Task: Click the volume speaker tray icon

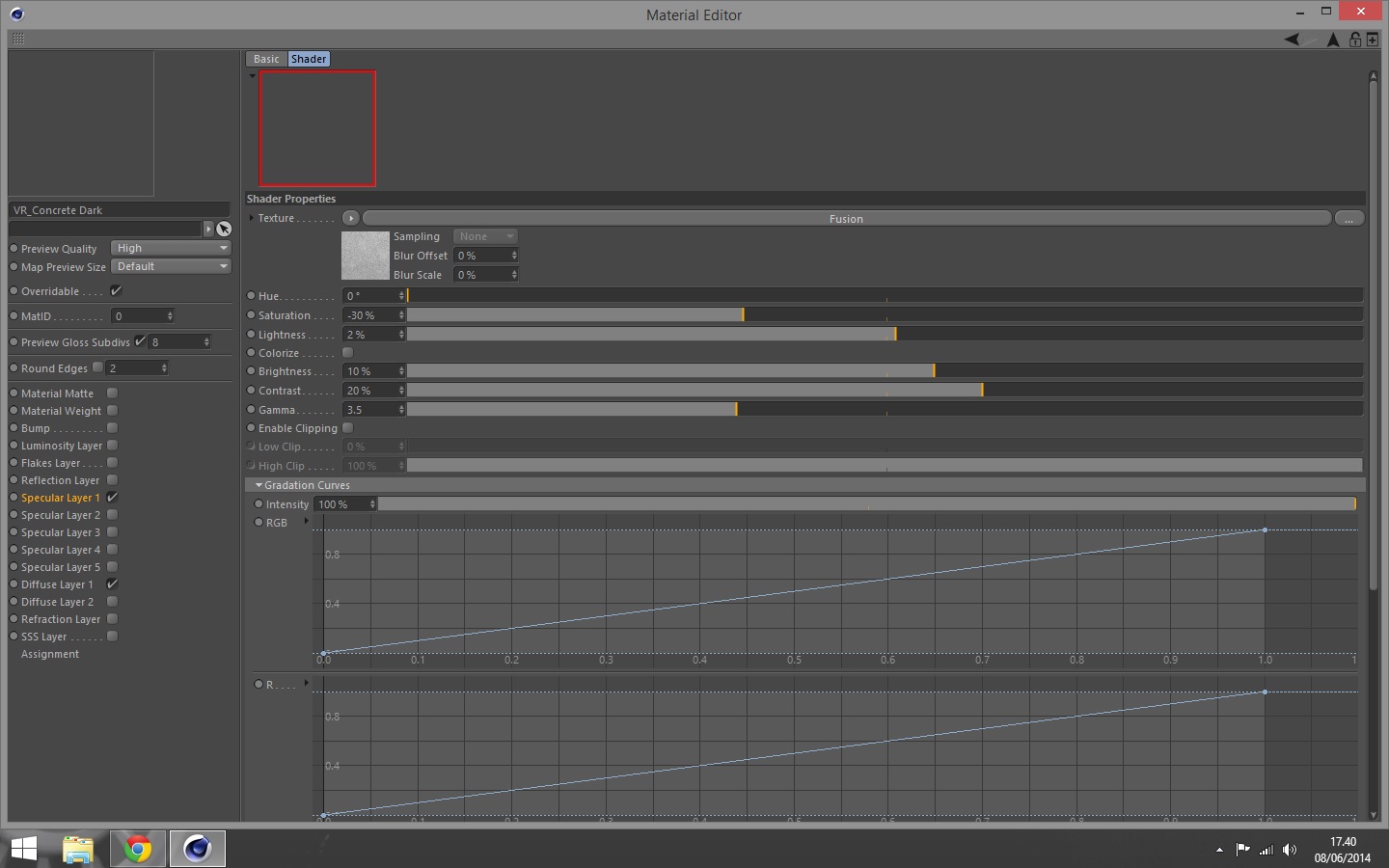Action: tap(1290, 850)
